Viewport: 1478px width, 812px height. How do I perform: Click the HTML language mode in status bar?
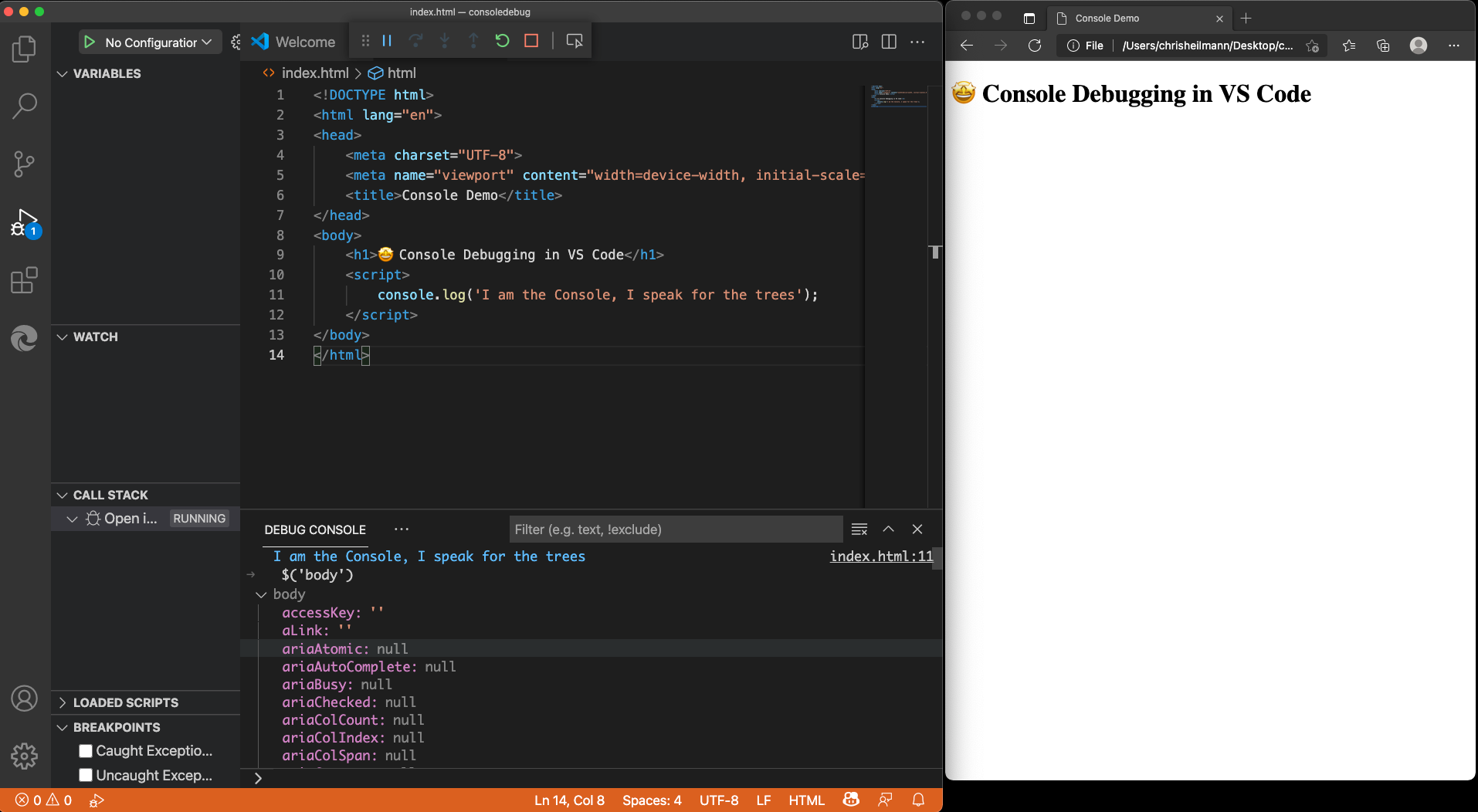point(806,800)
